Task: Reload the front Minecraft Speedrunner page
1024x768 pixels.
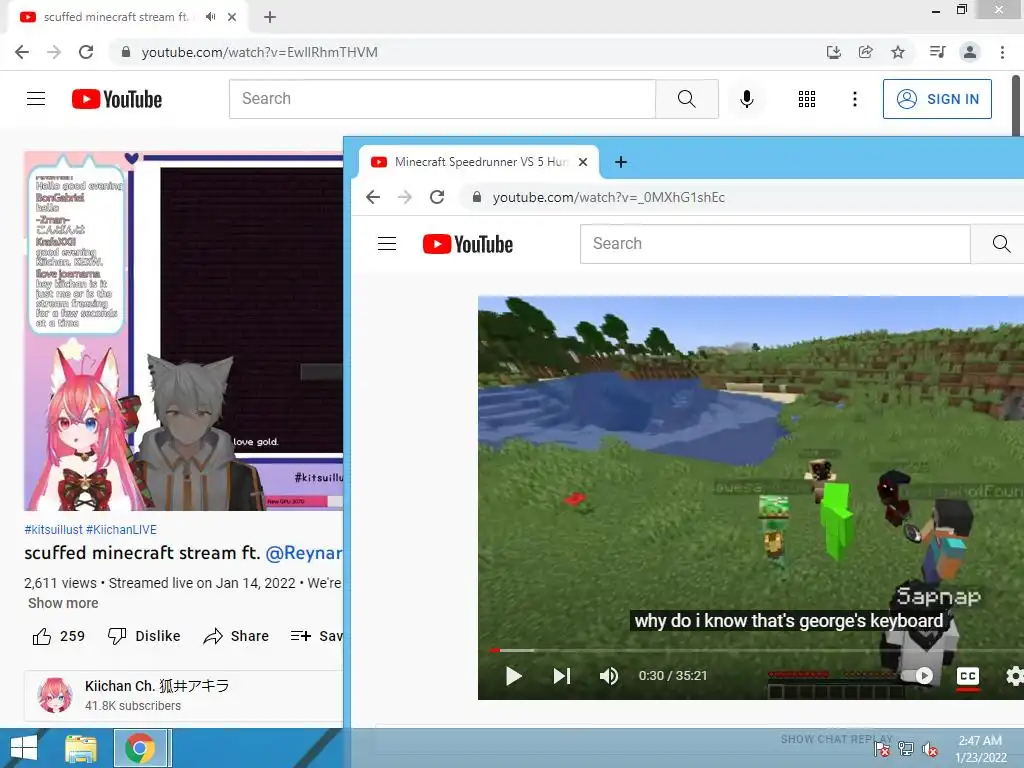Action: coord(437,197)
